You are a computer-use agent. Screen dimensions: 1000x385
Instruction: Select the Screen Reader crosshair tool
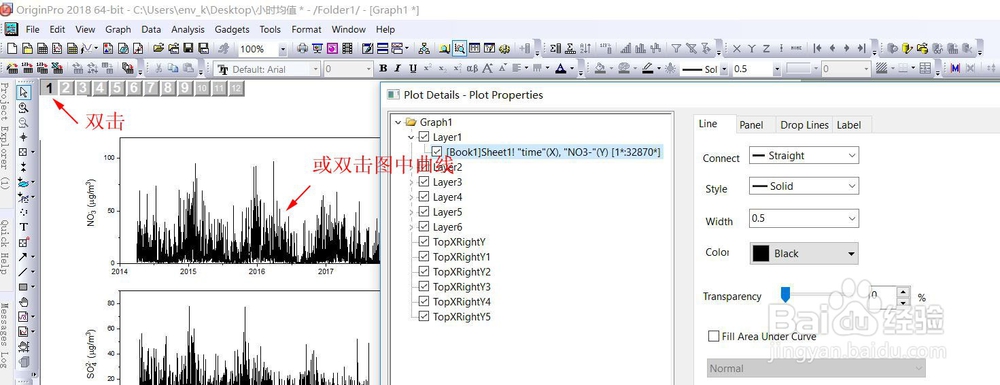point(24,137)
